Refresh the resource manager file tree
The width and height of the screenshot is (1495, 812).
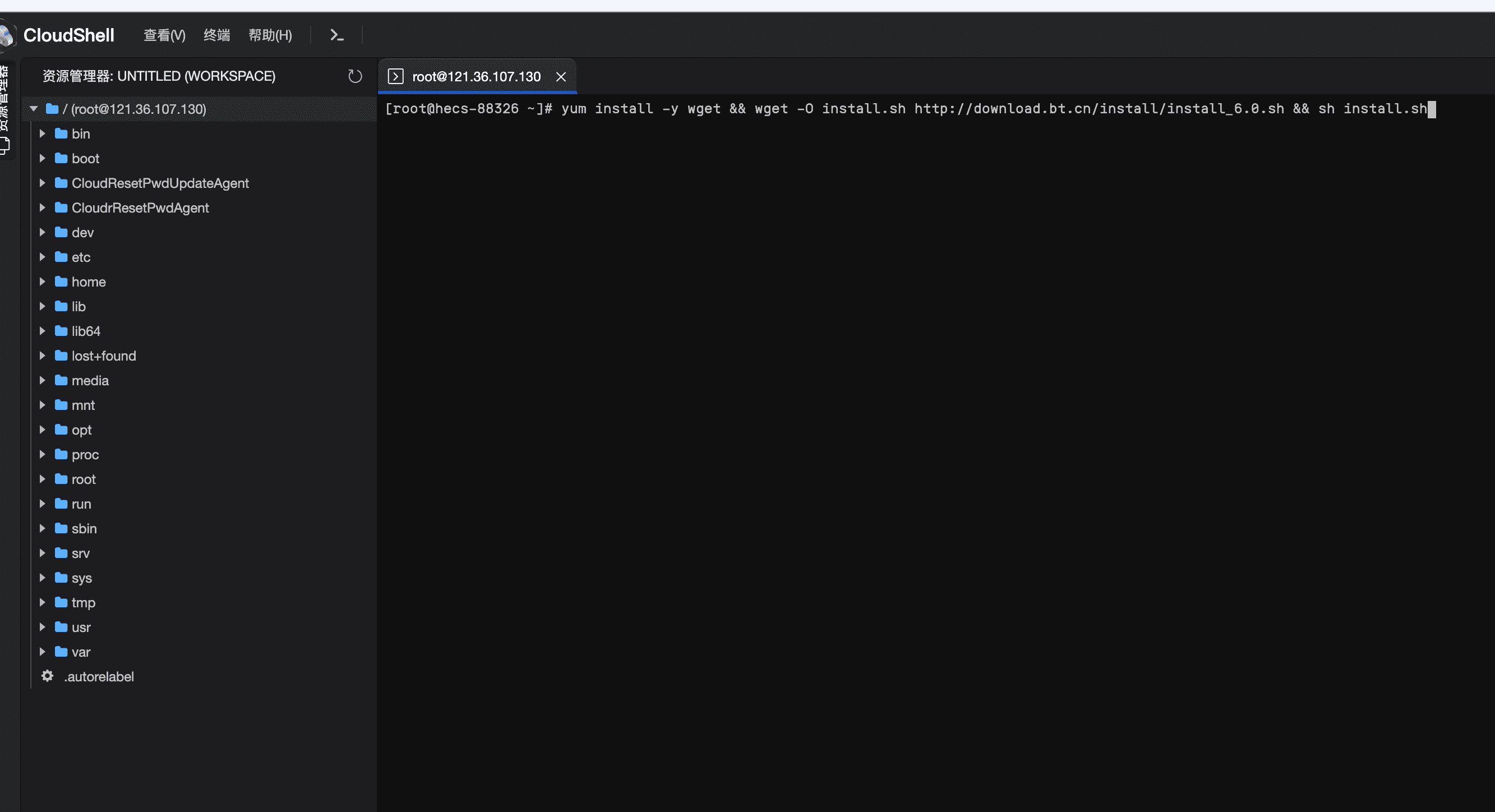(x=354, y=76)
